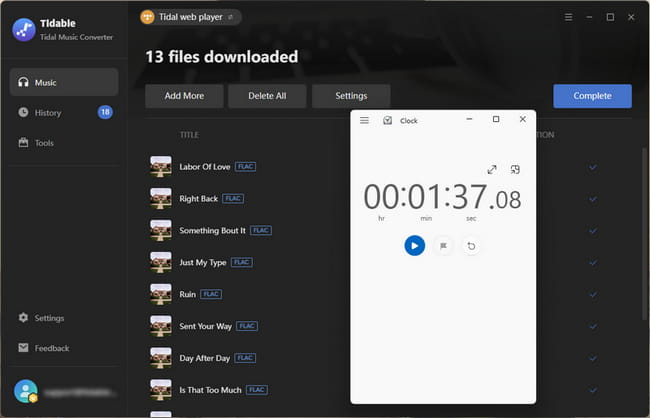Select the Labor Of Love track
Image resolution: width=650 pixels, height=418 pixels.
204,167
